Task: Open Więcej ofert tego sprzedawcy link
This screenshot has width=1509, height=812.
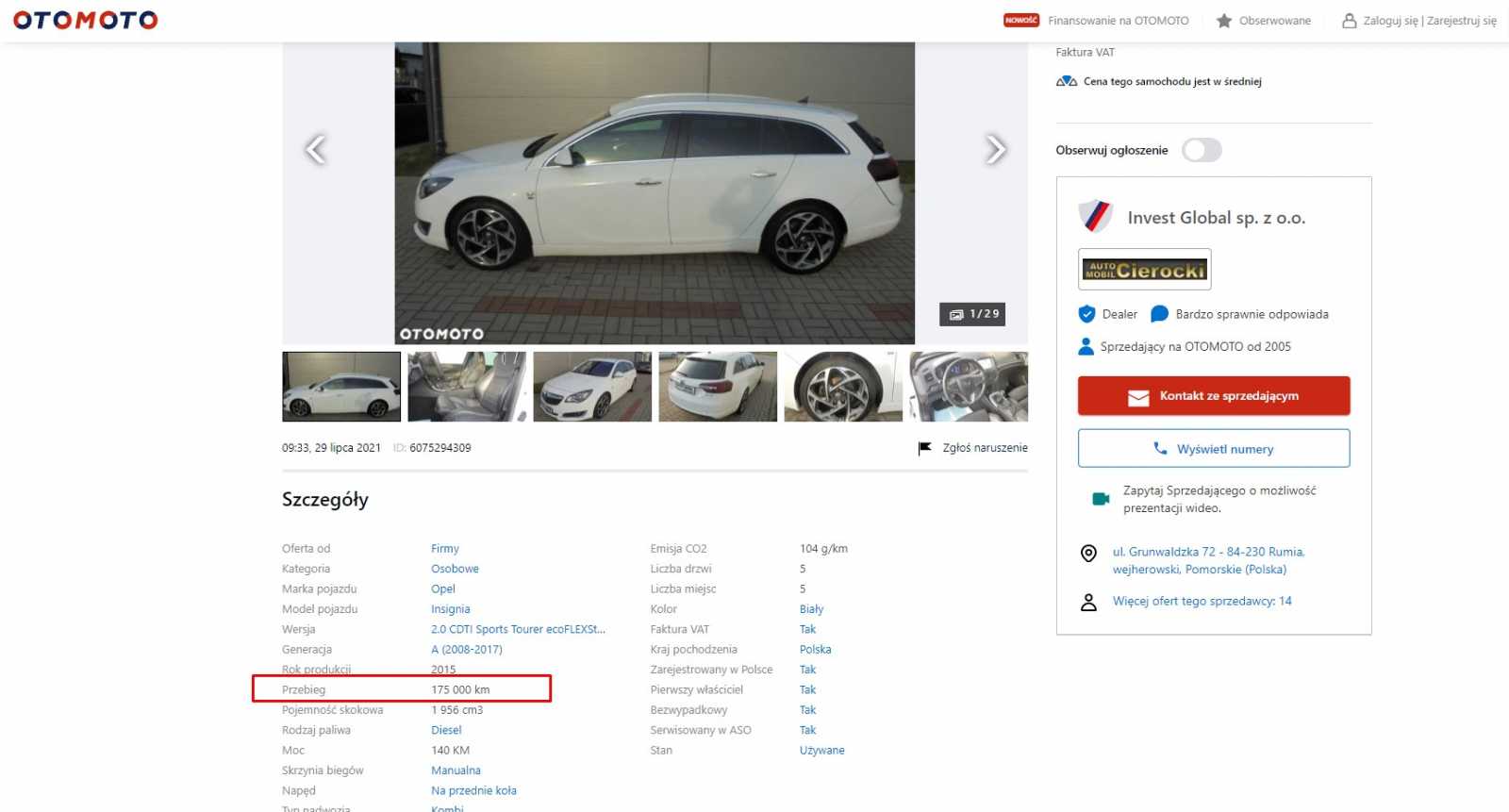Action: (x=1202, y=601)
